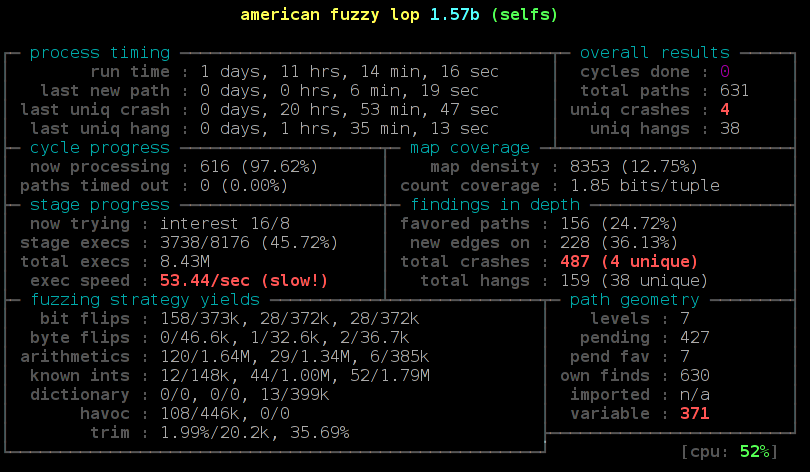The width and height of the screenshot is (810, 472).
Task: Click the total hangs value '159 (38 unique)'
Action: pos(634,281)
